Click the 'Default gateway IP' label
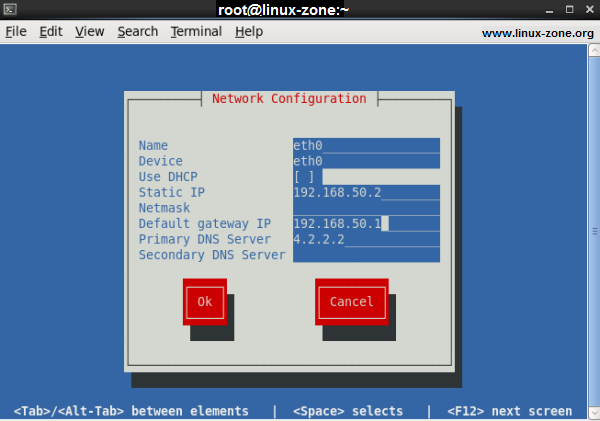Image resolution: width=600 pixels, height=421 pixels. 205,224
